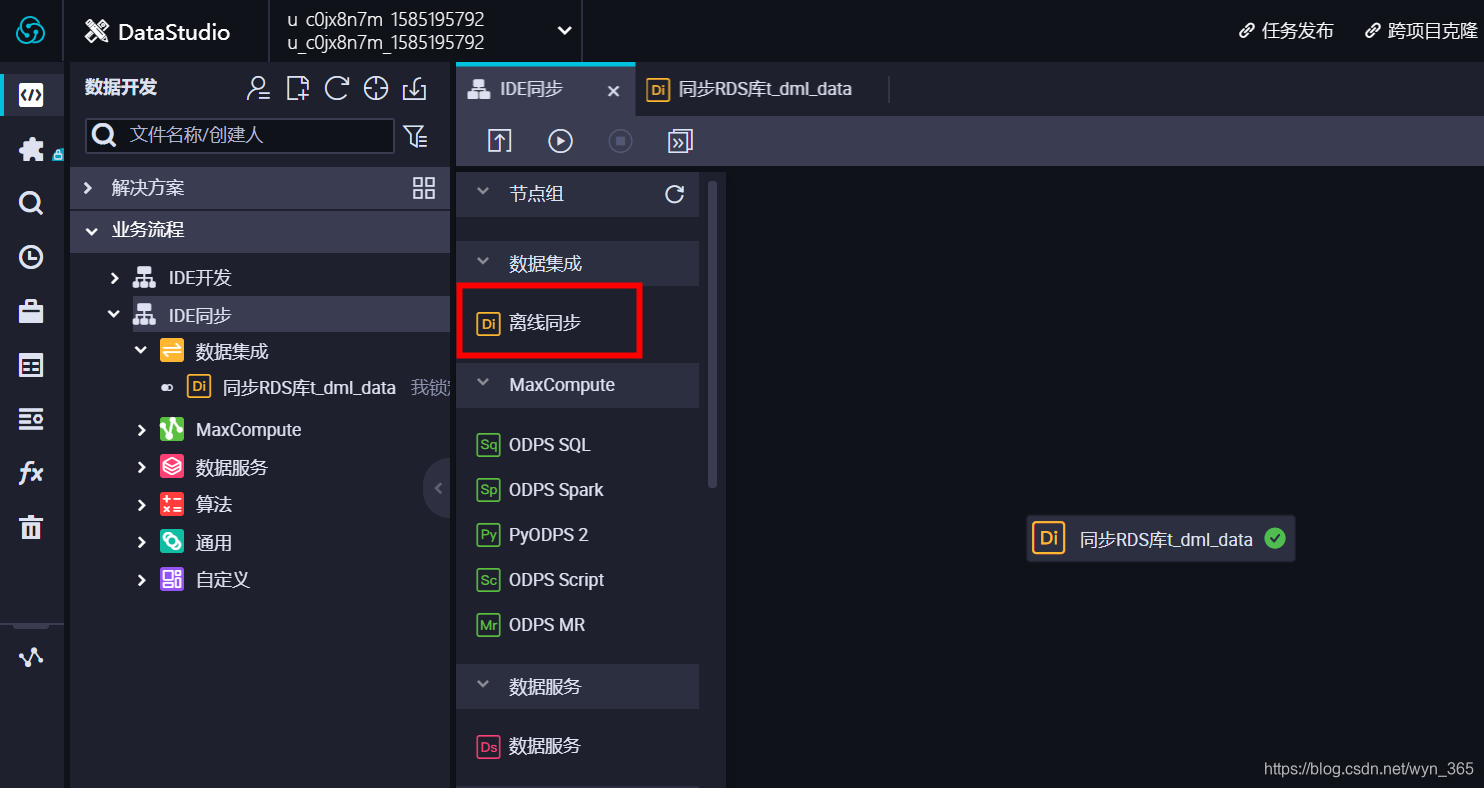Open the table management icon in sidebar

pyautogui.click(x=31, y=366)
